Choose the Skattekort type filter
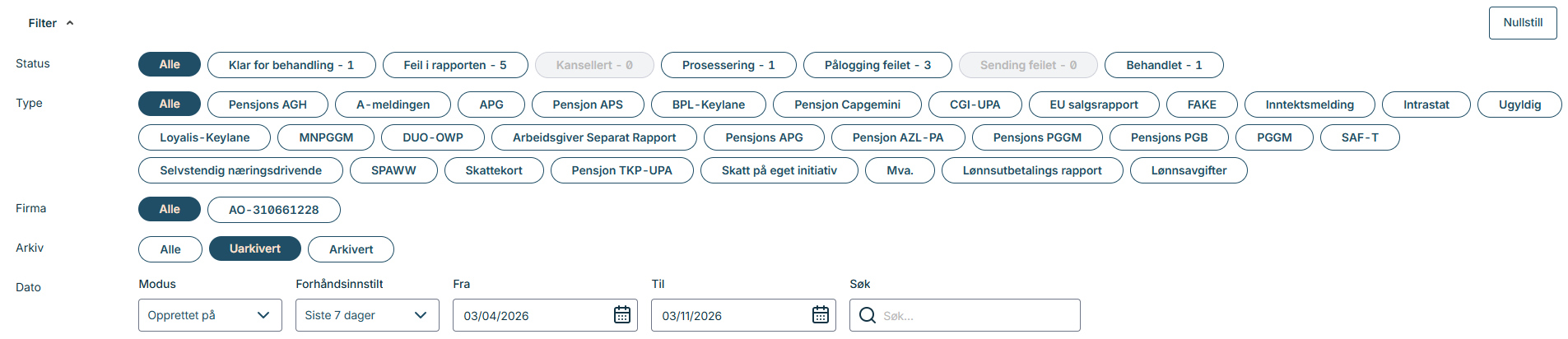Image resolution: width=1568 pixels, height=339 pixels. pyautogui.click(x=494, y=170)
